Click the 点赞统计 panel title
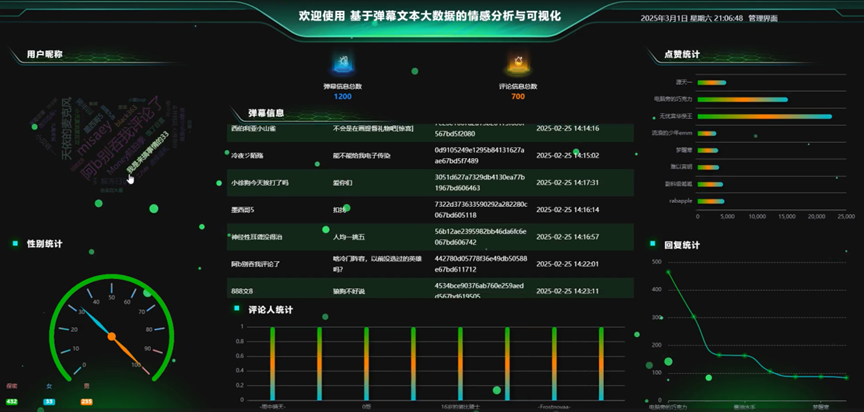This screenshot has height=412, width=864. click(x=682, y=55)
